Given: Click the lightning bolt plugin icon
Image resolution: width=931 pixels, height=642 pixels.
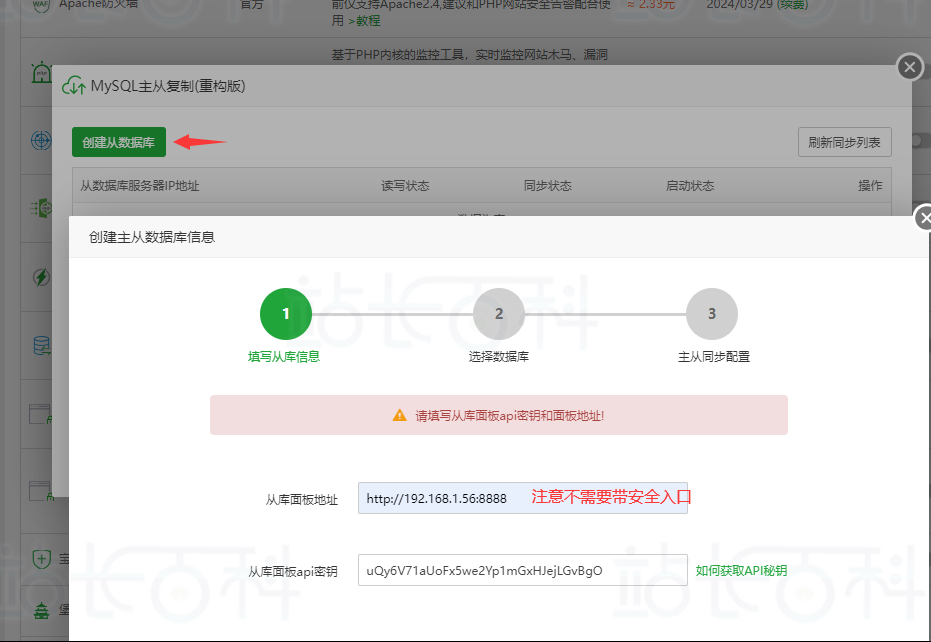Looking at the screenshot, I should [x=41, y=277].
